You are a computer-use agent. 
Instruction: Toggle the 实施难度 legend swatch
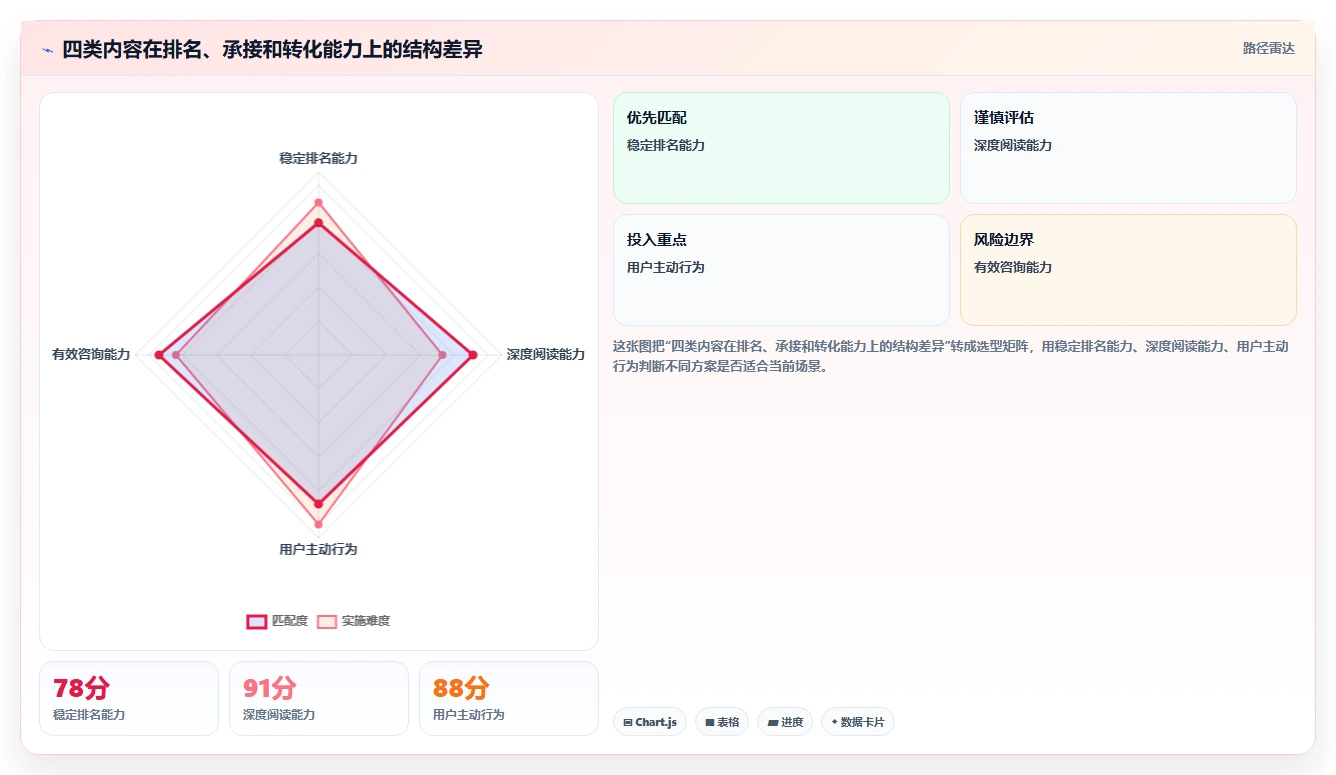click(327, 621)
